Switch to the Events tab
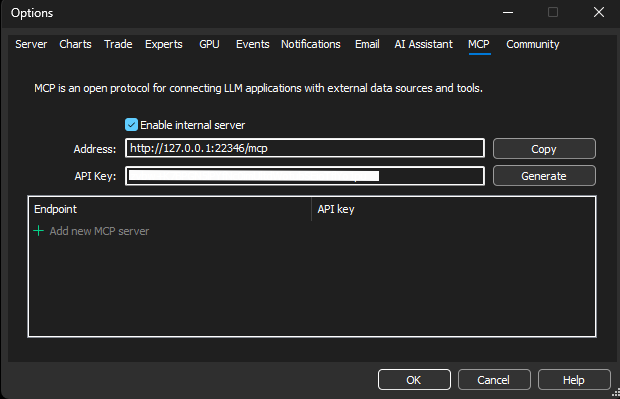This screenshot has height=399, width=620. (252, 44)
